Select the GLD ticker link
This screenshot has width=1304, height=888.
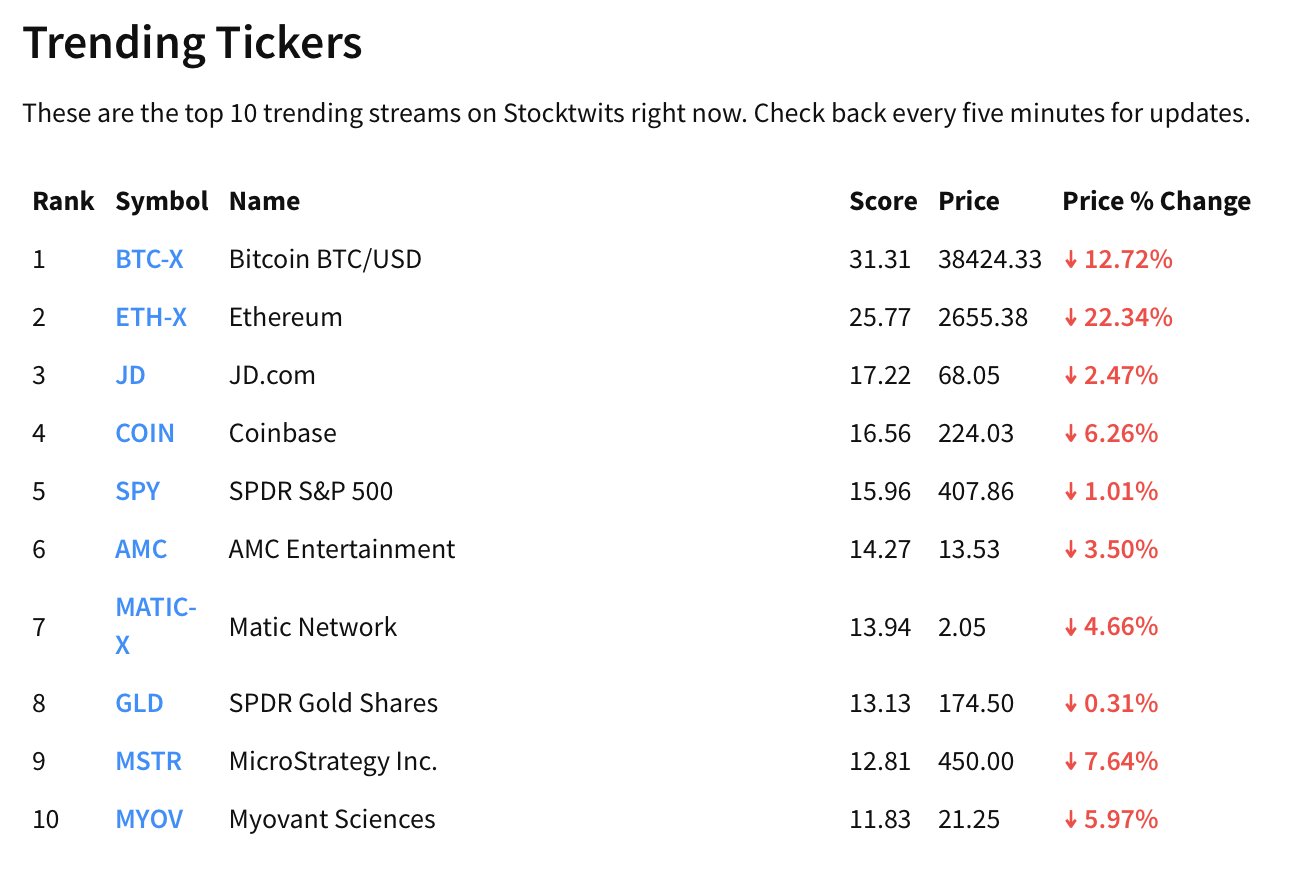click(139, 704)
